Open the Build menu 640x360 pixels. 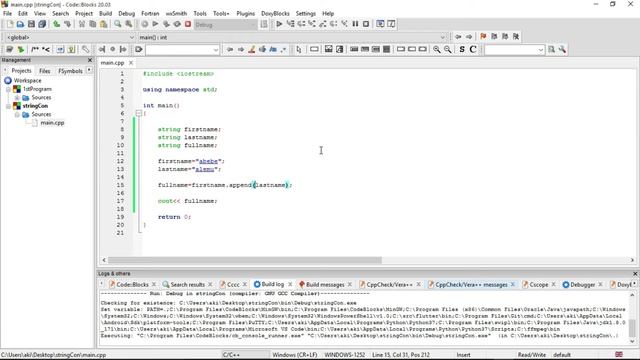point(105,13)
